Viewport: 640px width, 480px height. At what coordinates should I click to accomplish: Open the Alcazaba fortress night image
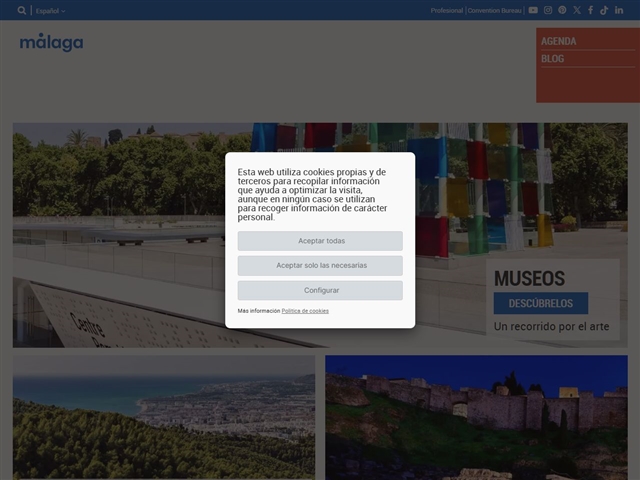coord(476,418)
